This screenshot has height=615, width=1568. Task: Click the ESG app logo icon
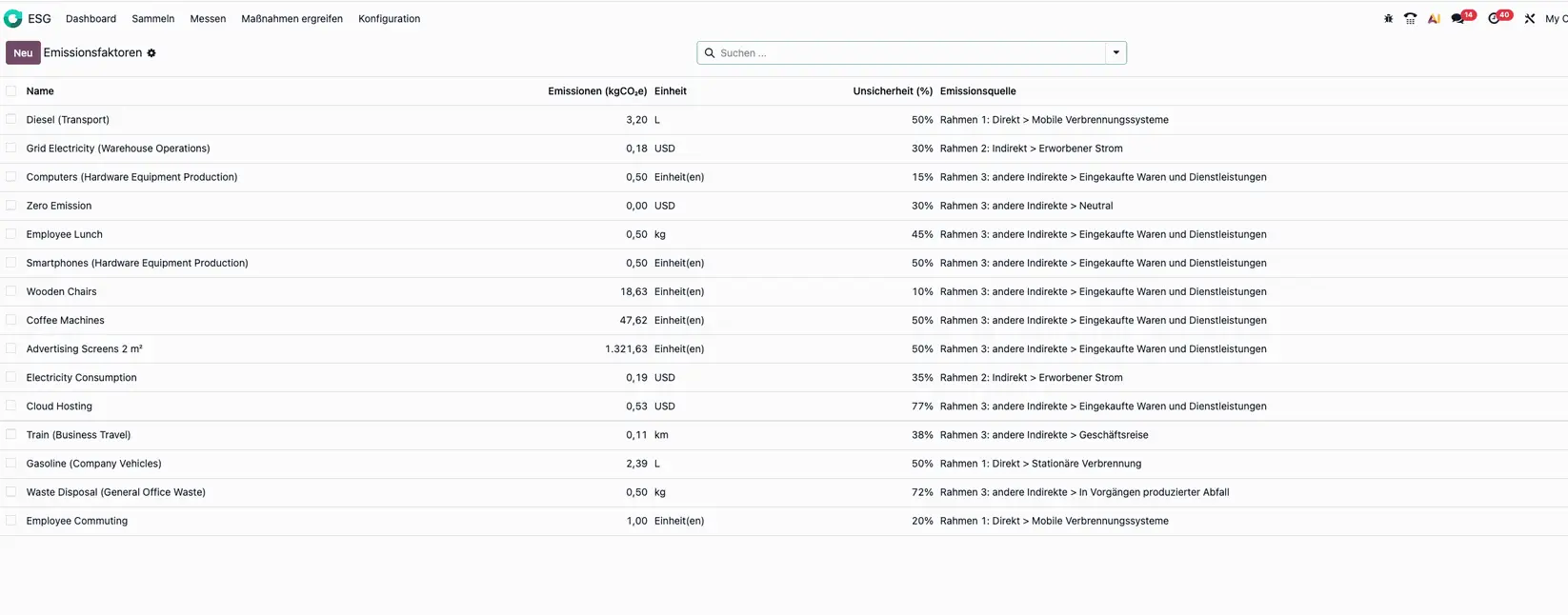(13, 18)
